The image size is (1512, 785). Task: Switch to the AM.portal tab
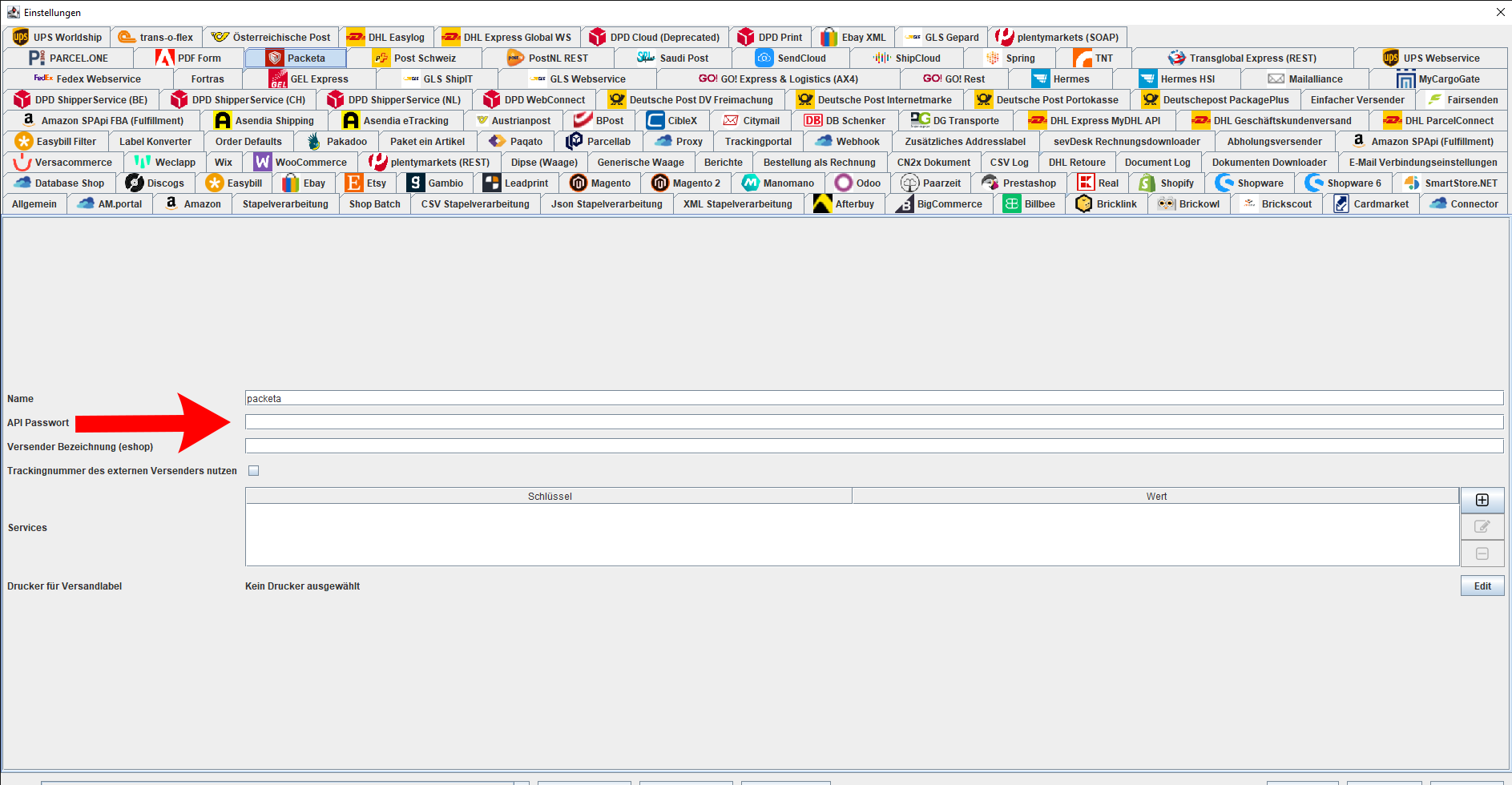click(110, 203)
